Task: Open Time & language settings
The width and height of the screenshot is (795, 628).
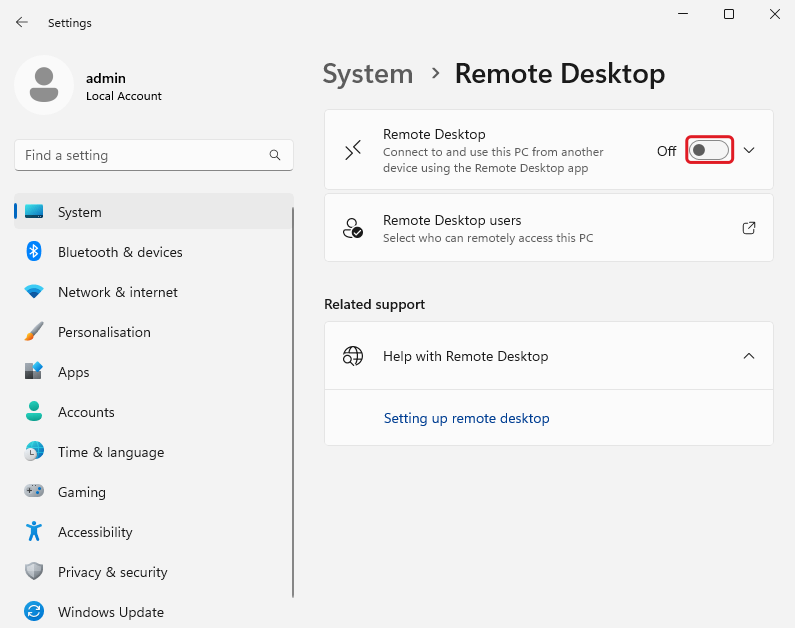Action: 110,452
